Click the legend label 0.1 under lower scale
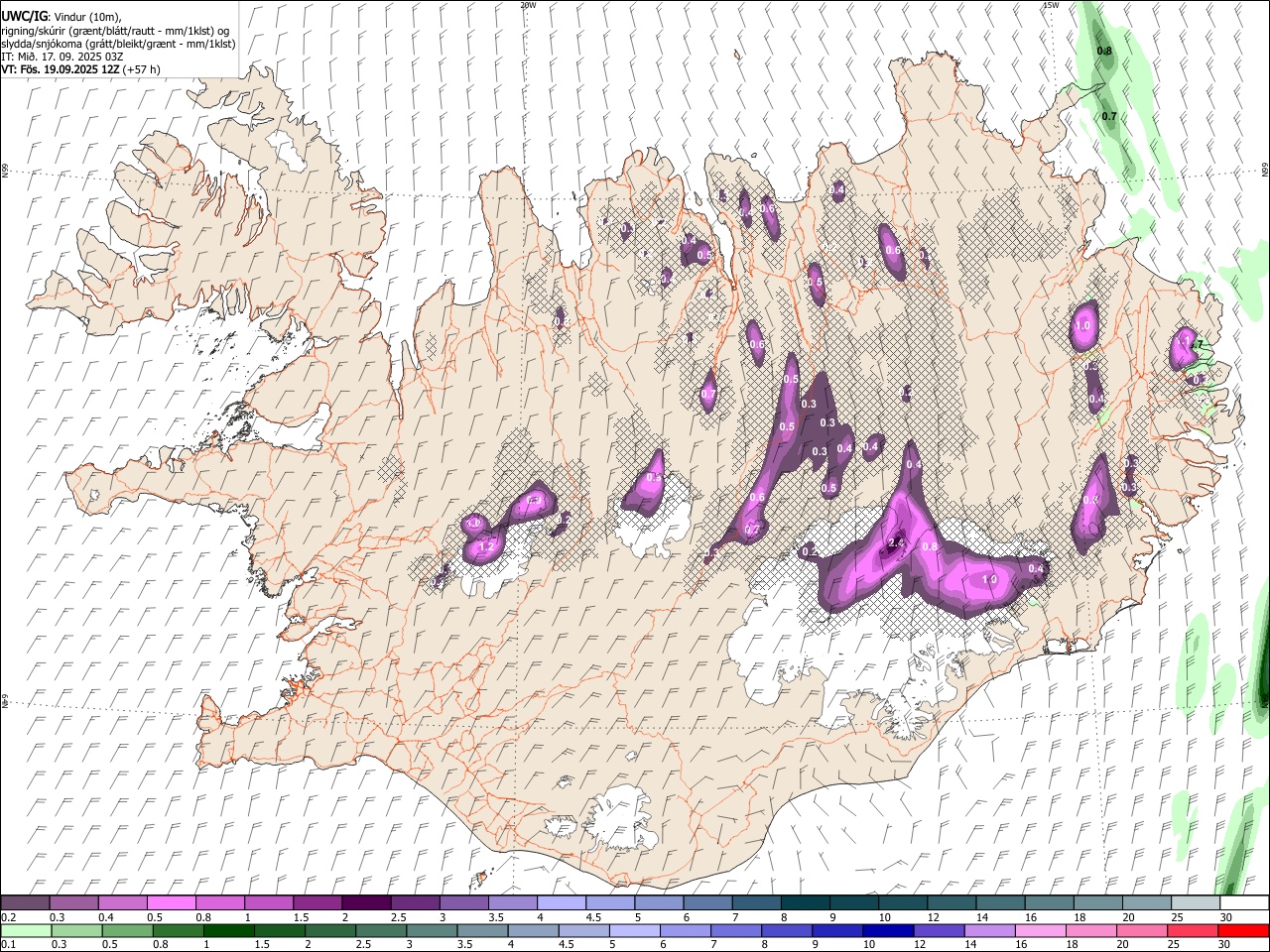This screenshot has height=952, width=1270. click(x=8, y=945)
